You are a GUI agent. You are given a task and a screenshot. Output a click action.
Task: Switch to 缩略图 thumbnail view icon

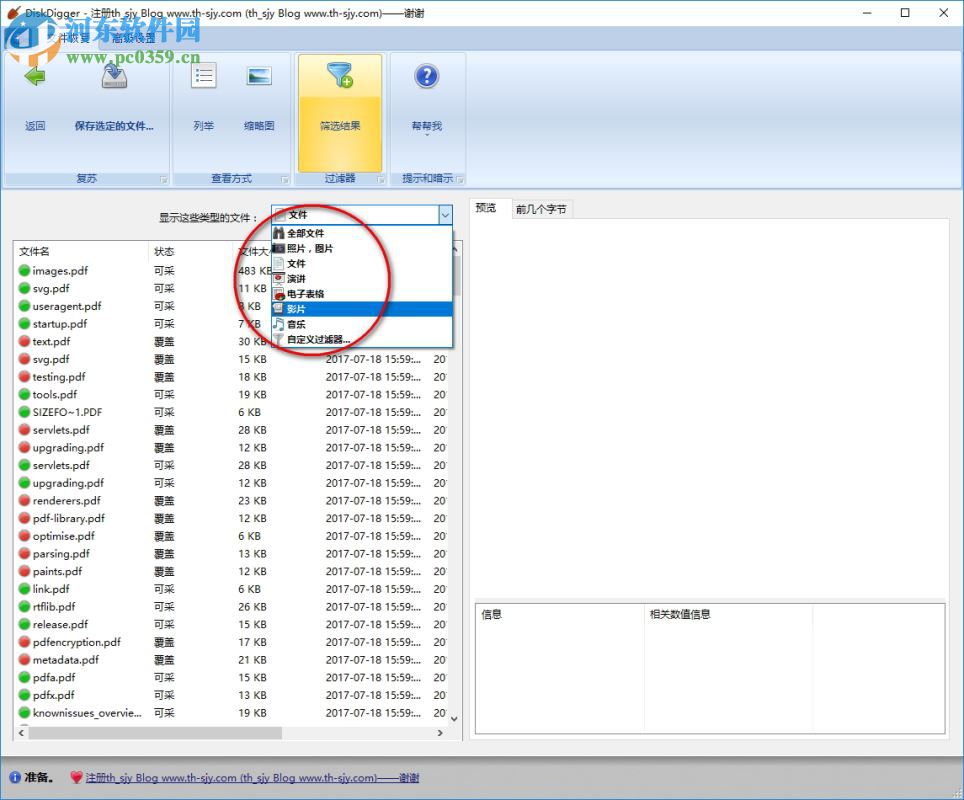point(259,77)
